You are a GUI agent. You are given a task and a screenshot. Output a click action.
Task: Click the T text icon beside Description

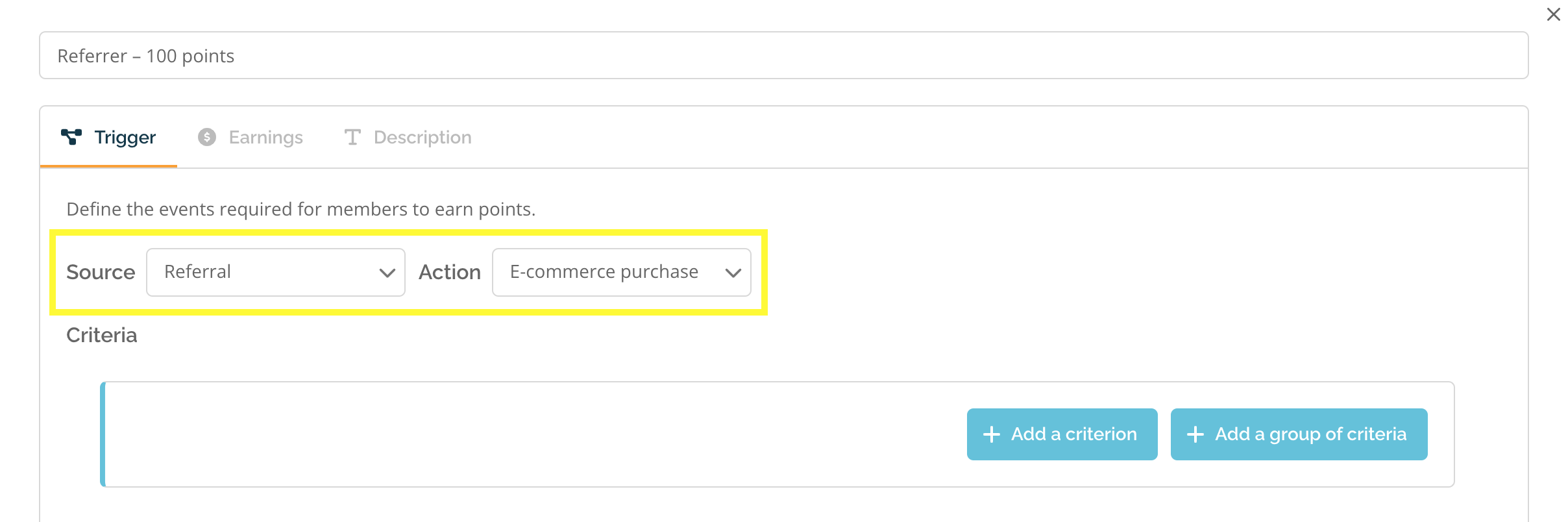click(352, 137)
